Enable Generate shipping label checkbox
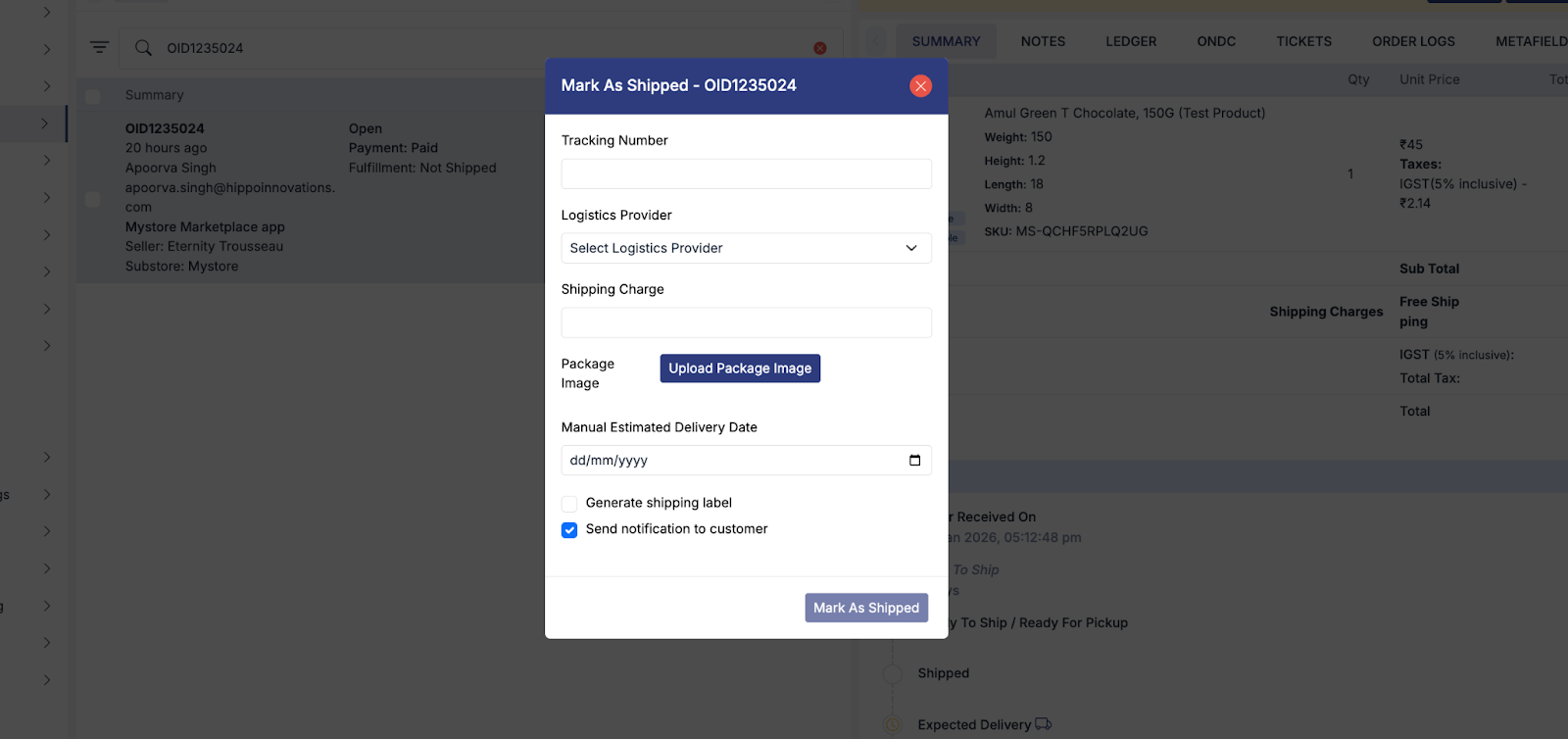1568x739 pixels. tap(569, 504)
